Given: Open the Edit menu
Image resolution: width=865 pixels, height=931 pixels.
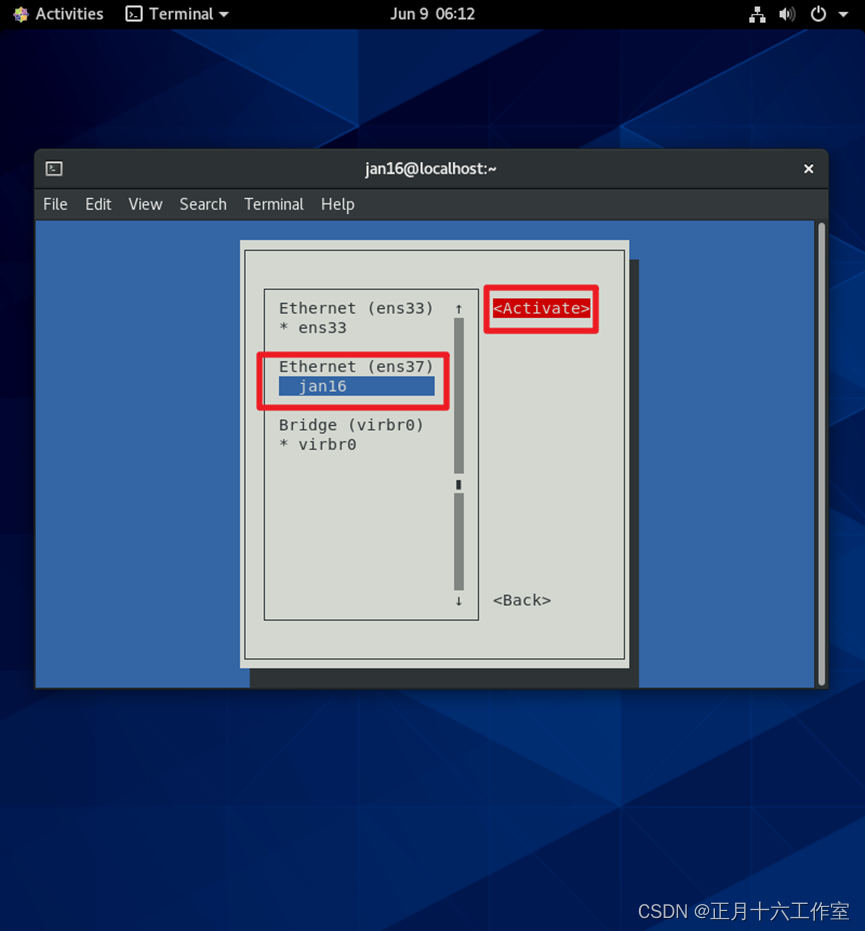Looking at the screenshot, I should (98, 204).
